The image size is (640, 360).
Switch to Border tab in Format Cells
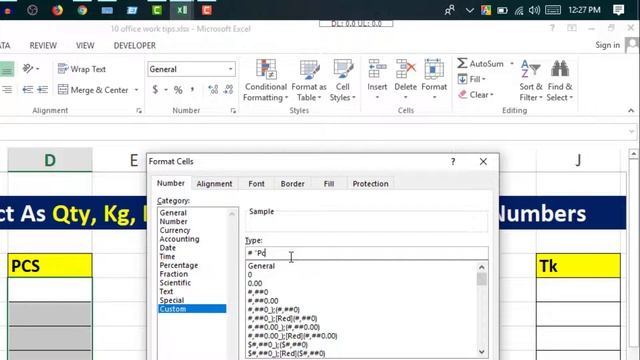(293, 184)
